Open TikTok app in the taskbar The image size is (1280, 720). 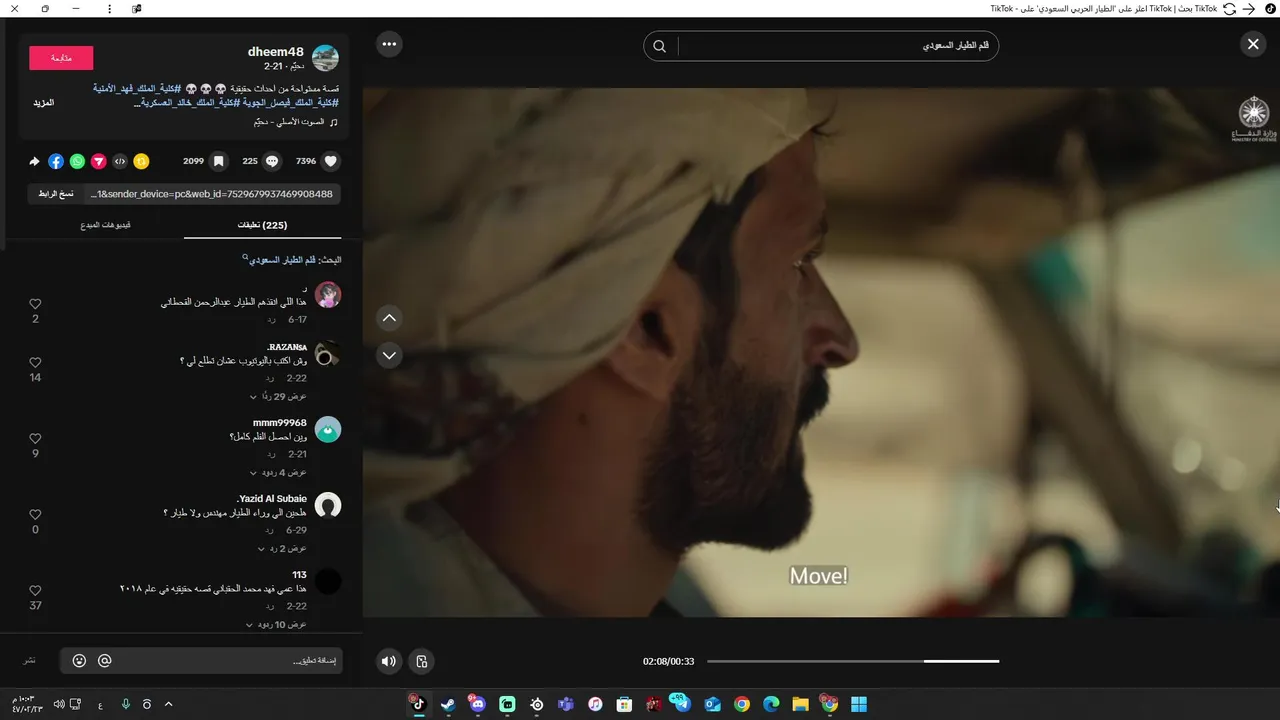(x=418, y=704)
